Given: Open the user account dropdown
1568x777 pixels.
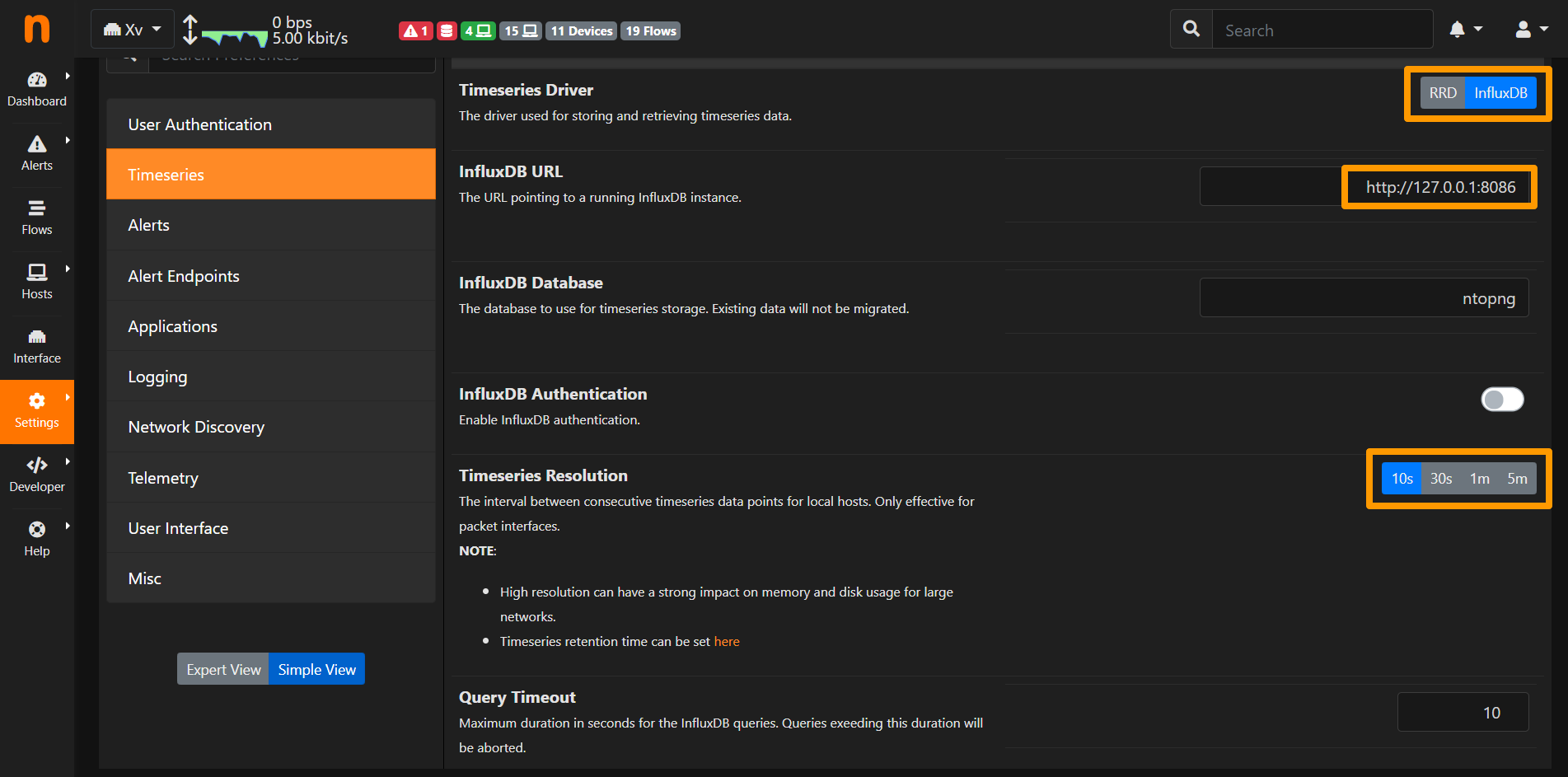Looking at the screenshot, I should tap(1532, 30).
